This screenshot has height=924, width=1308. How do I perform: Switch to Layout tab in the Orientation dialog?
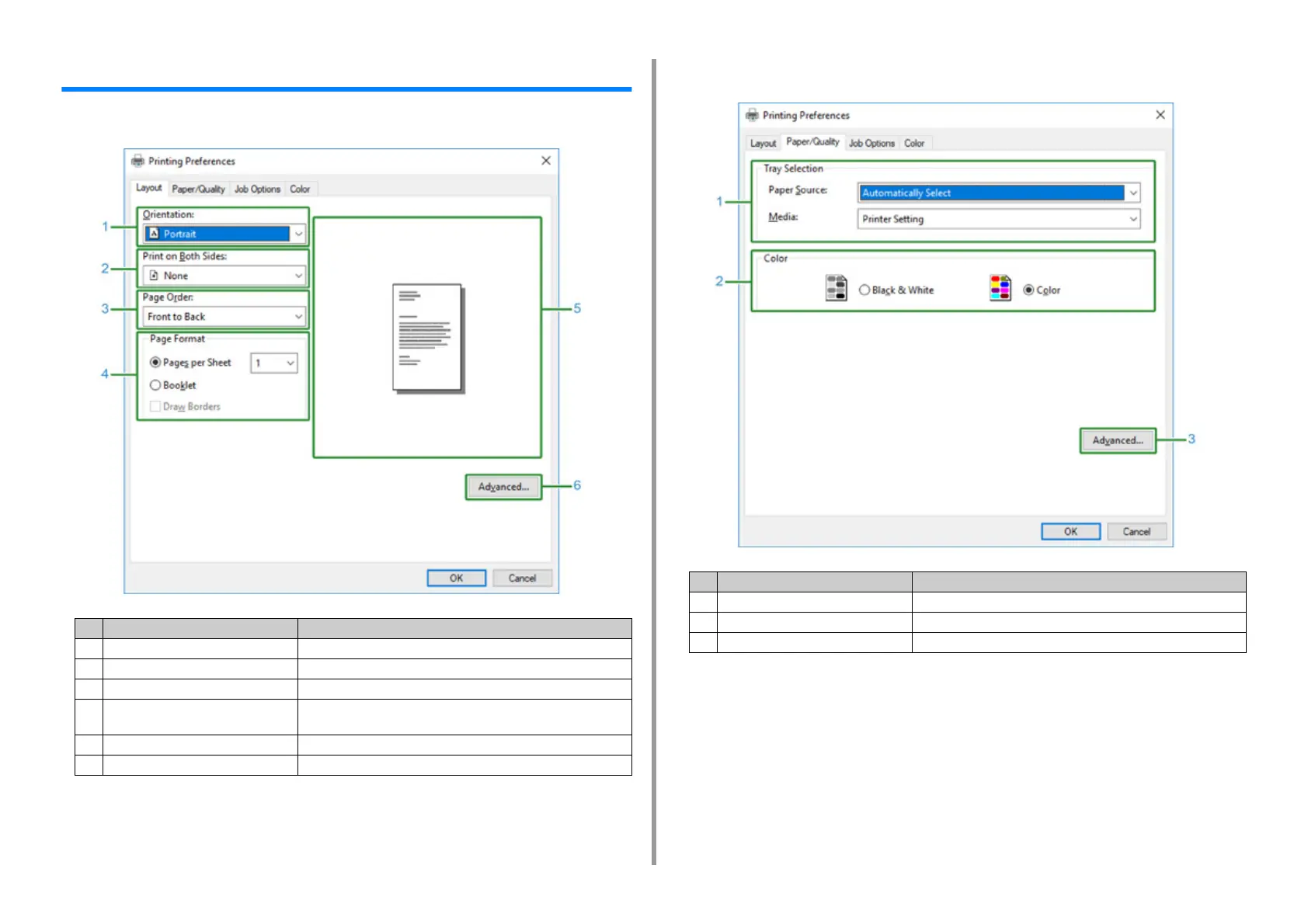149,188
